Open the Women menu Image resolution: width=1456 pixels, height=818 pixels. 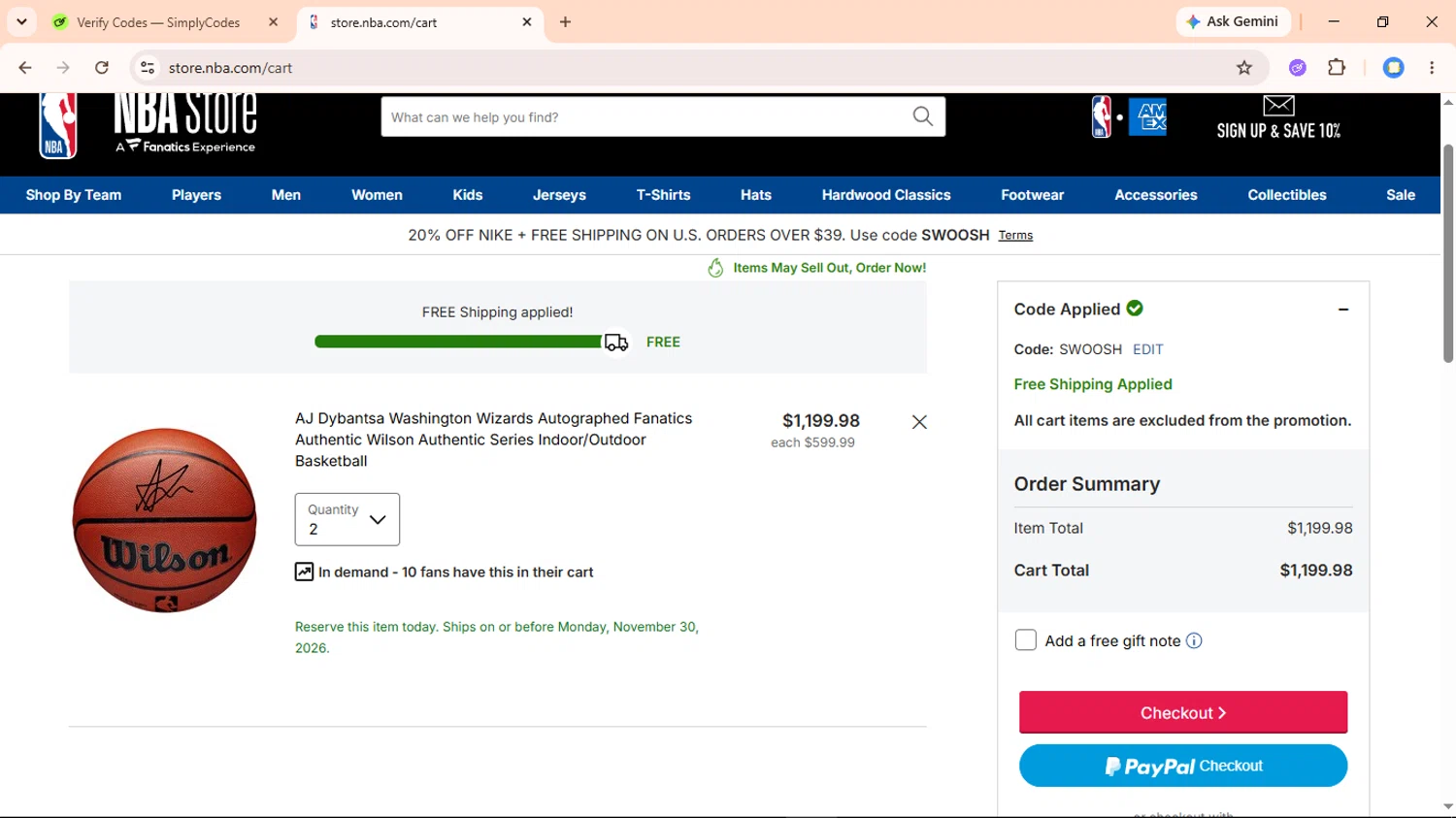tap(377, 195)
